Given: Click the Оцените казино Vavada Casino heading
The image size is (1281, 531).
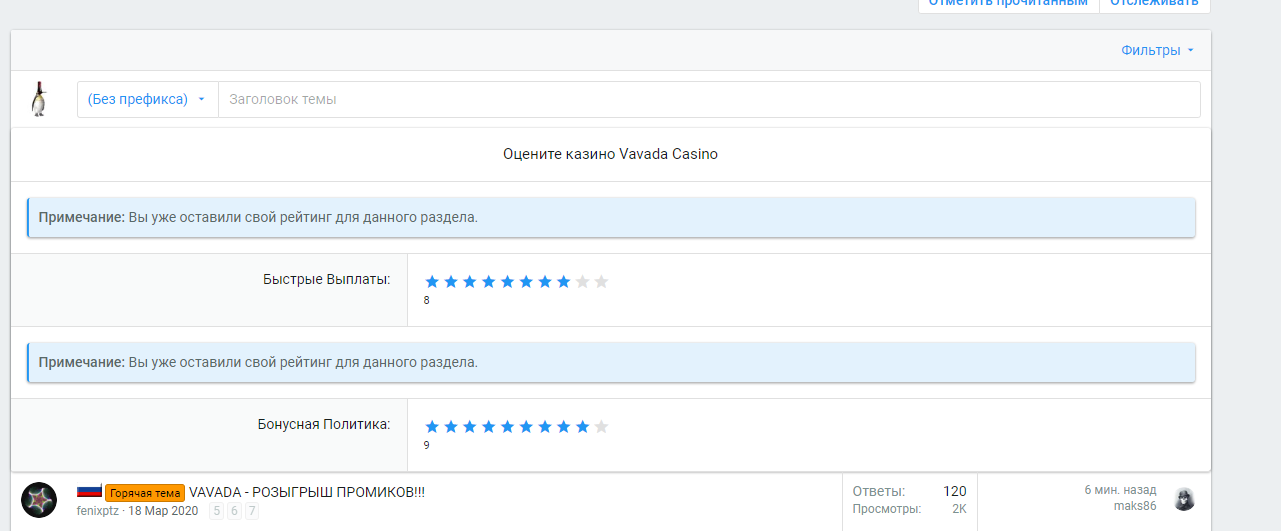Looking at the screenshot, I should (610, 154).
